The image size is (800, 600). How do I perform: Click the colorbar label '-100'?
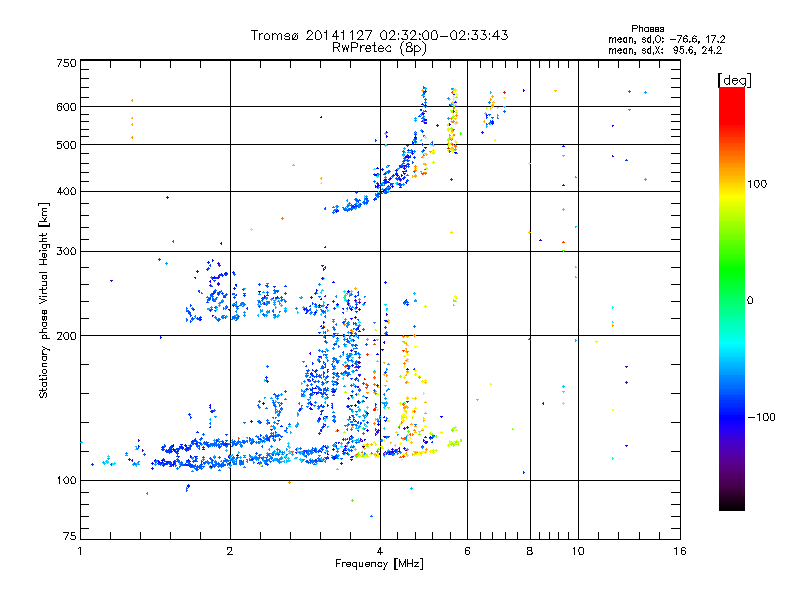coord(761,417)
